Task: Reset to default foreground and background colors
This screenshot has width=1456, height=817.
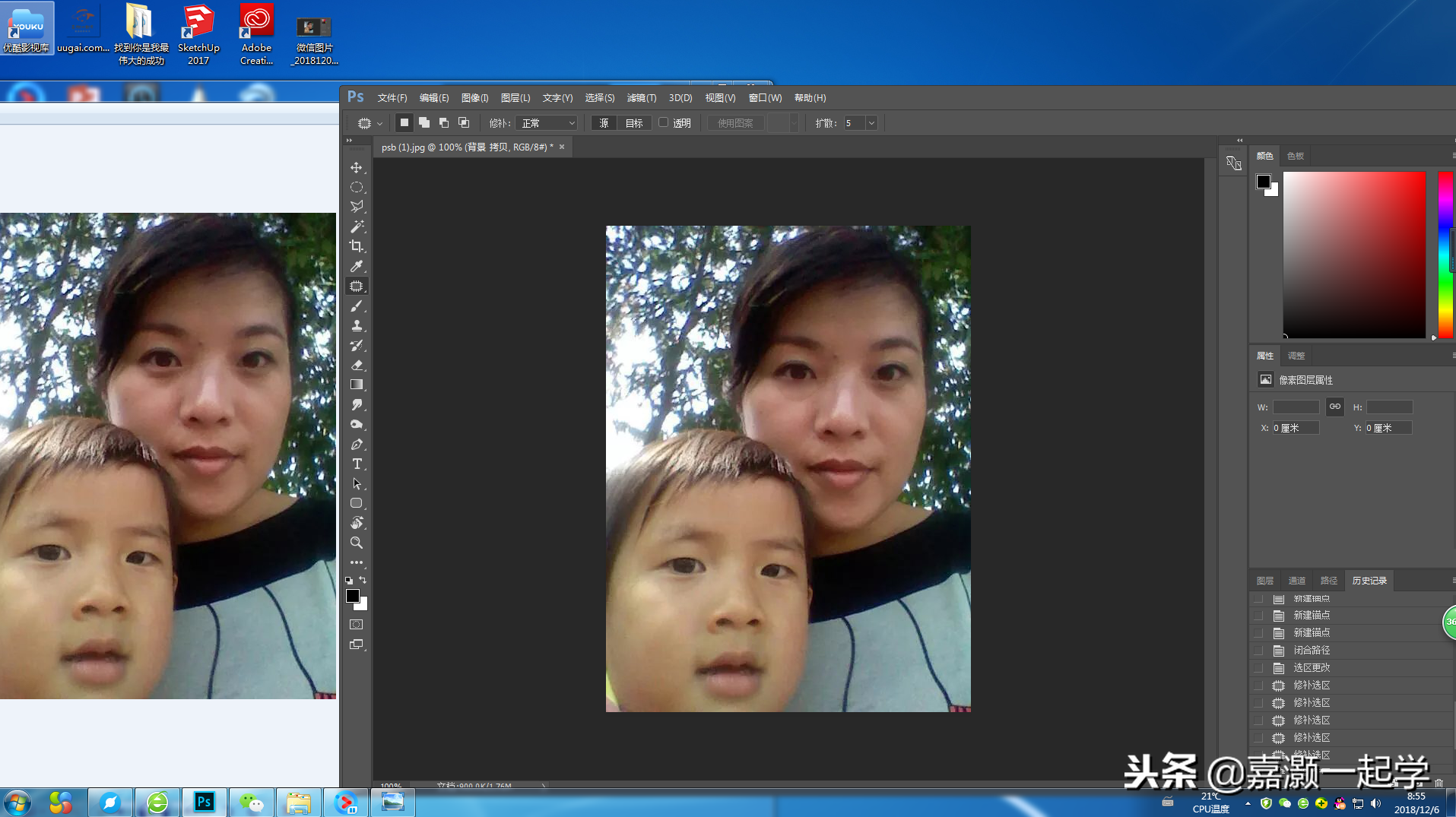Action: [x=349, y=580]
